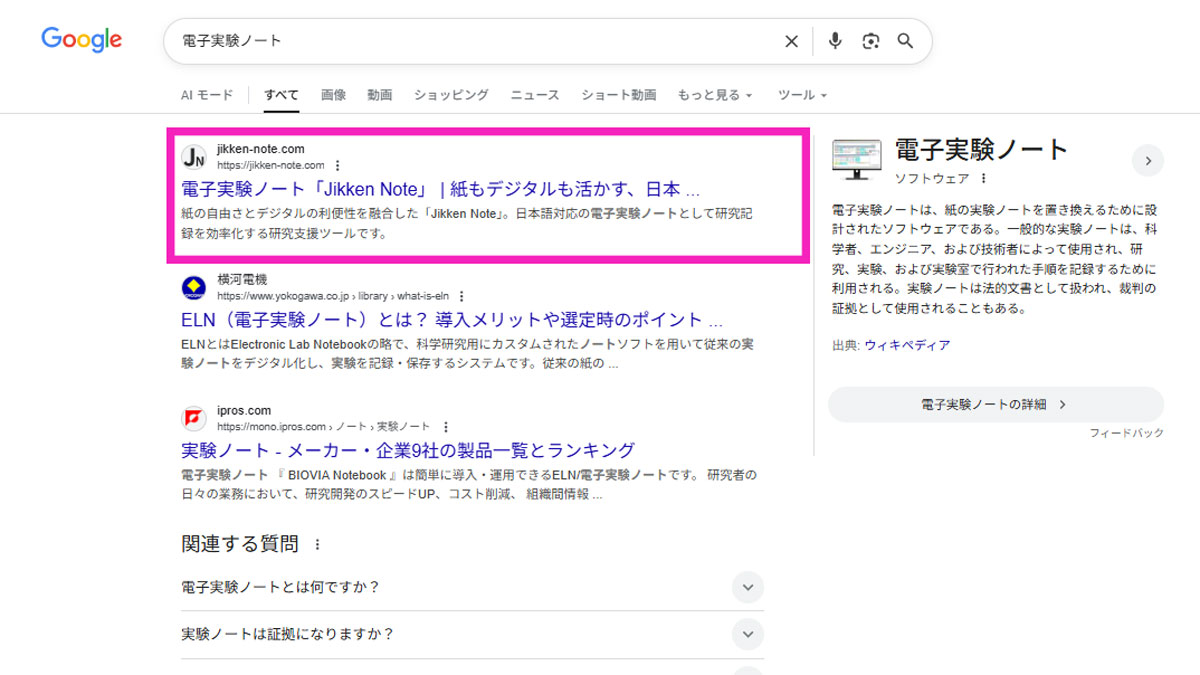This screenshot has width=1200, height=675.
Task: Click the フィードバック link
Action: tap(1126, 433)
